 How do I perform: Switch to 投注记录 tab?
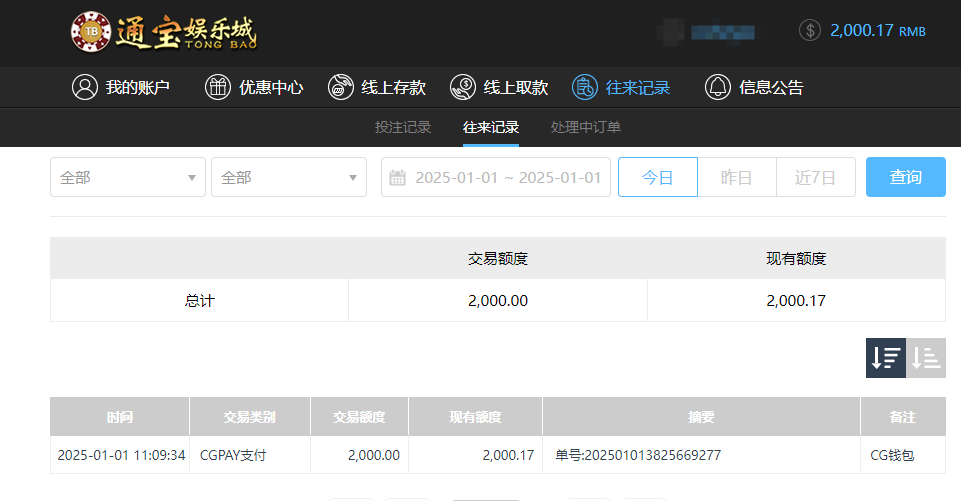[x=403, y=127]
